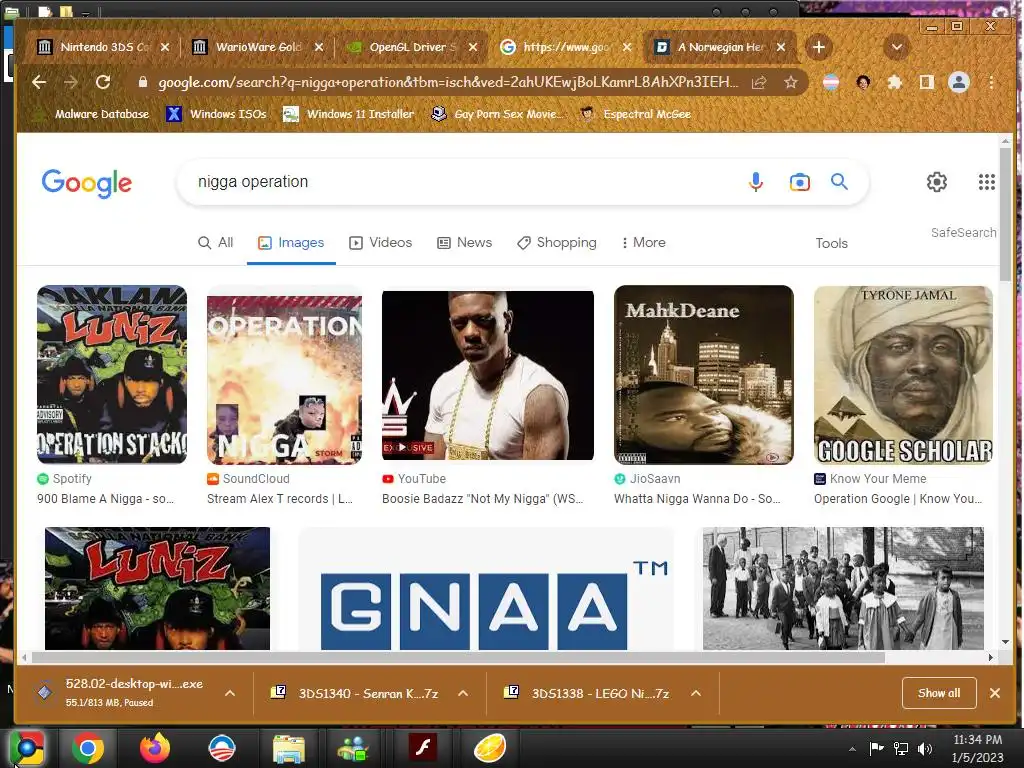Toggle the browser side panel
Viewport: 1024px width, 768px height.
[926, 82]
